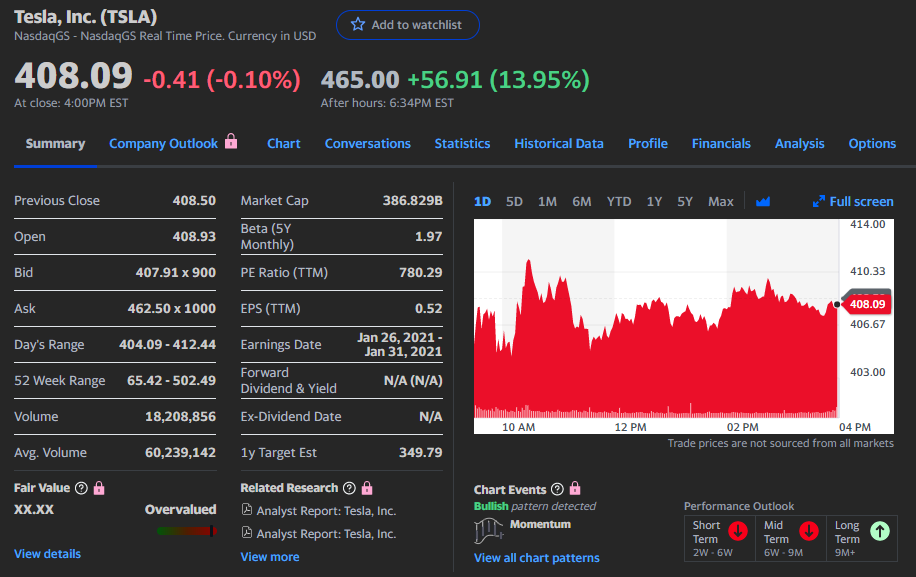Select the 5Y chart range

(685, 201)
